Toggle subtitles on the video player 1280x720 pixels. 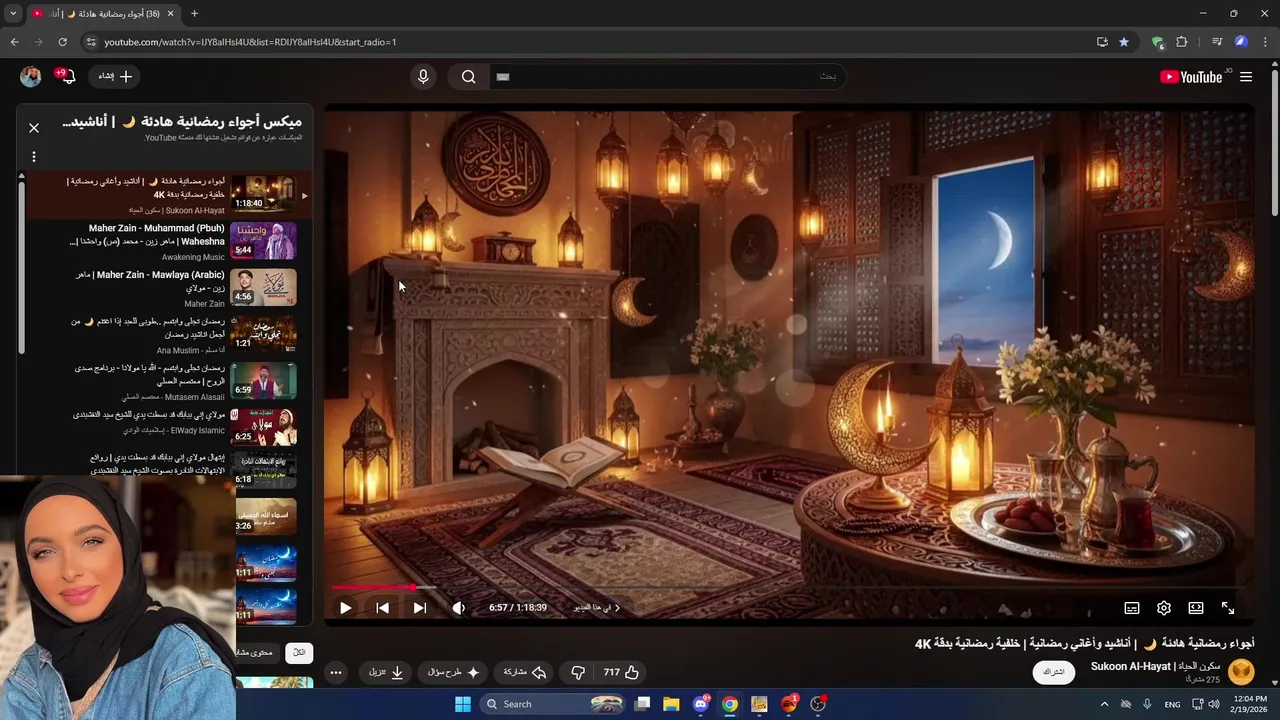point(1132,608)
